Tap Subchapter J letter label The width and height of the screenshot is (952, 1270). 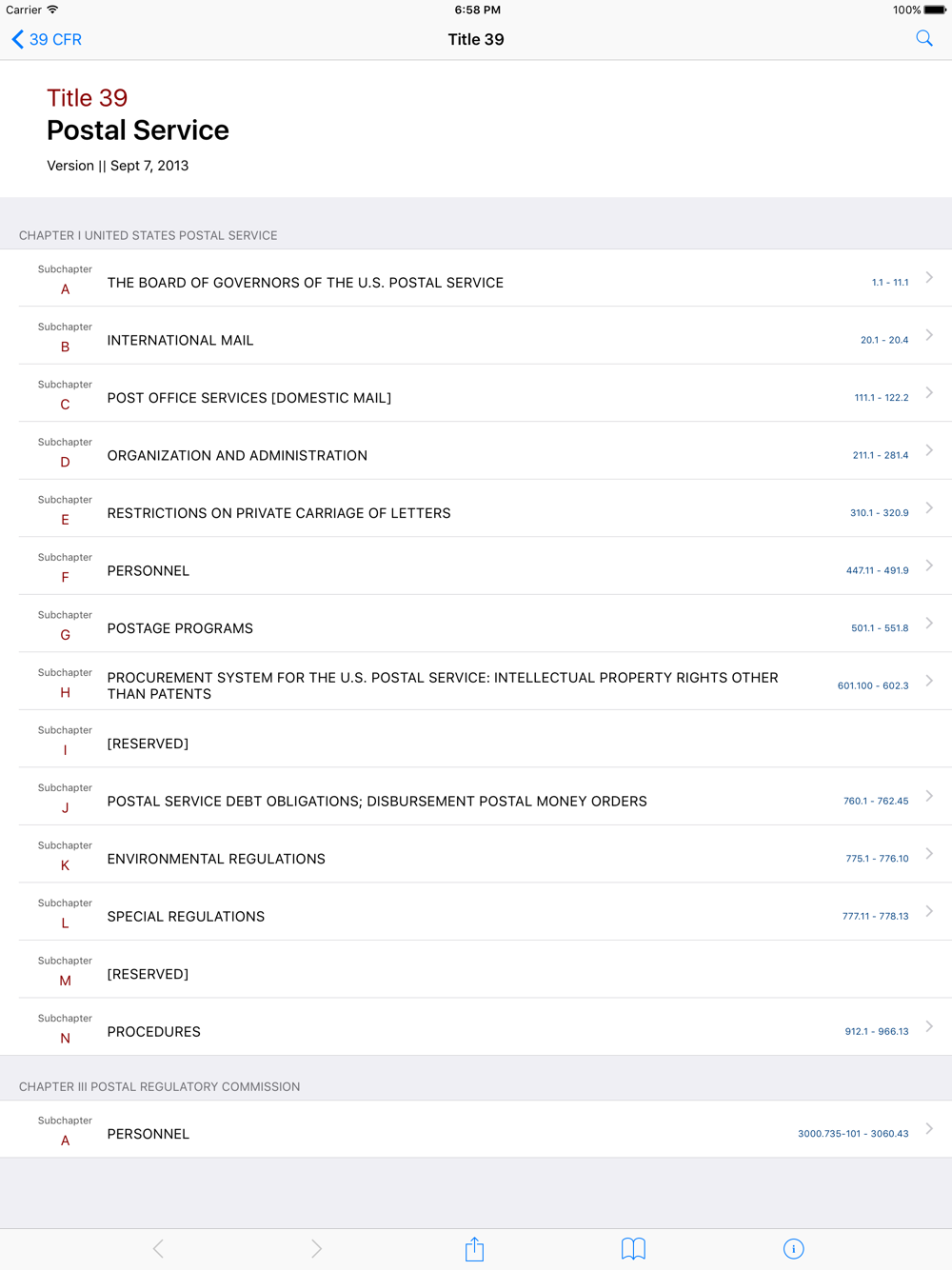65,807
